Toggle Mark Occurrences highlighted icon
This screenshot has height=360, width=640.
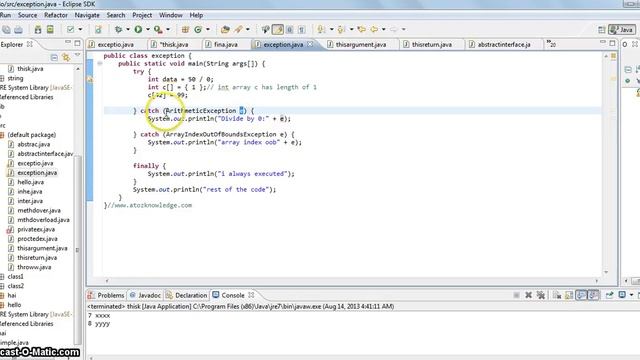coord(278,29)
